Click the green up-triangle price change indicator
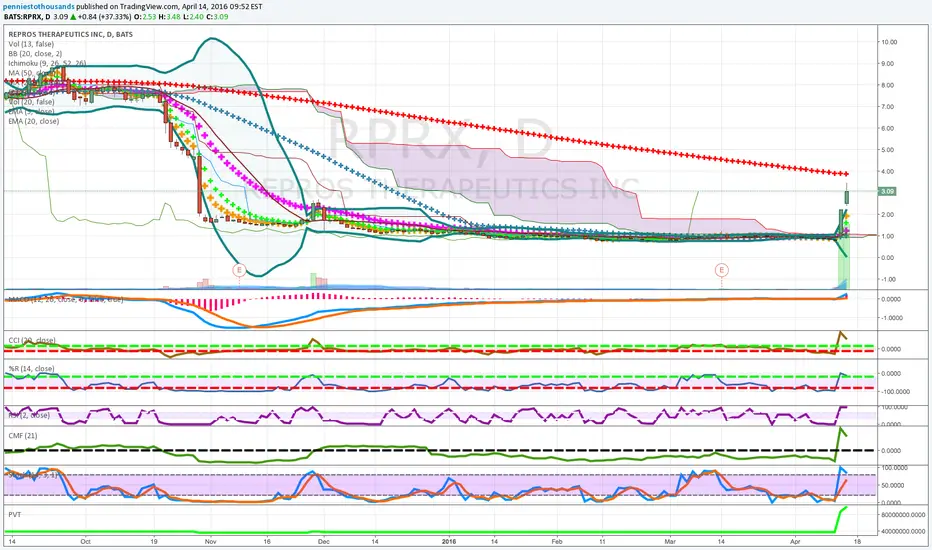The height and width of the screenshot is (550, 932). pyautogui.click(x=73, y=17)
